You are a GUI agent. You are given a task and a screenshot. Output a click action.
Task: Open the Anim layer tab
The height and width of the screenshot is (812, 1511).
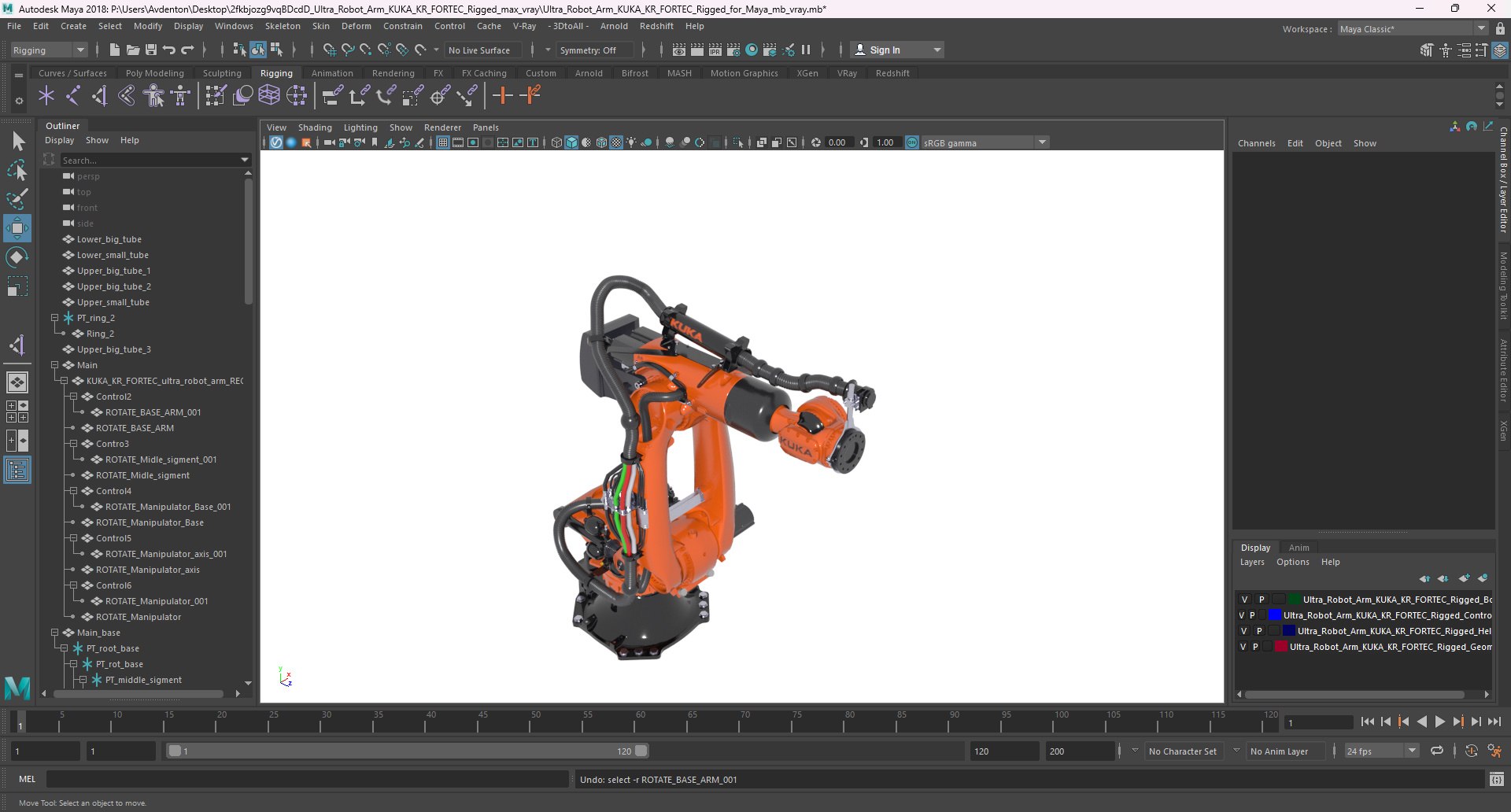point(1299,548)
